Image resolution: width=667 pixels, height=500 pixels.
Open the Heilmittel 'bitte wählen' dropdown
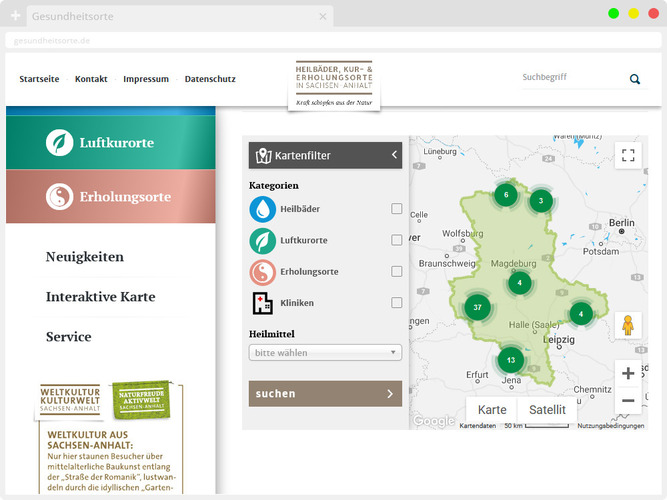325,353
